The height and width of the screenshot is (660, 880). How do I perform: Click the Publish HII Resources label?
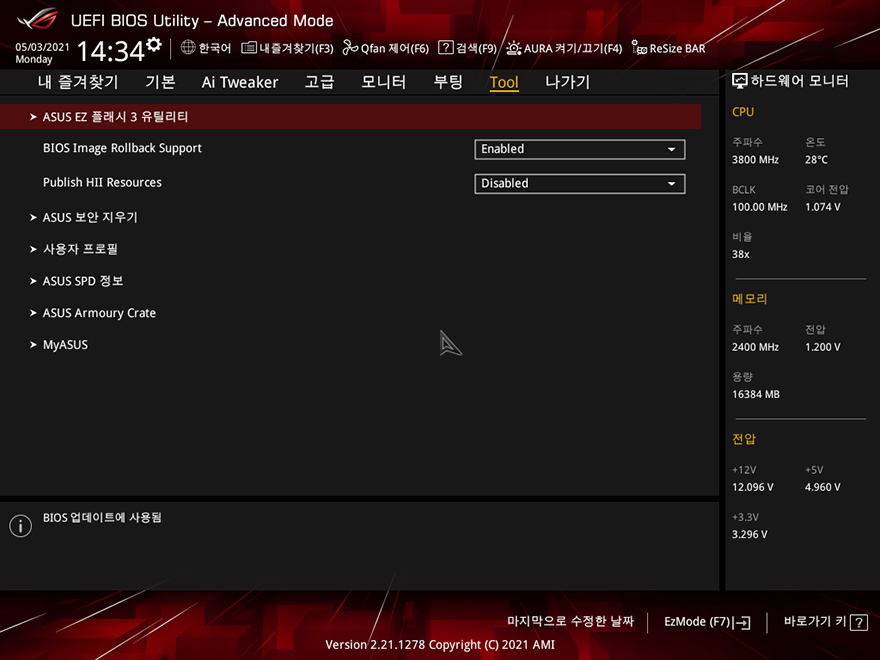(102, 182)
